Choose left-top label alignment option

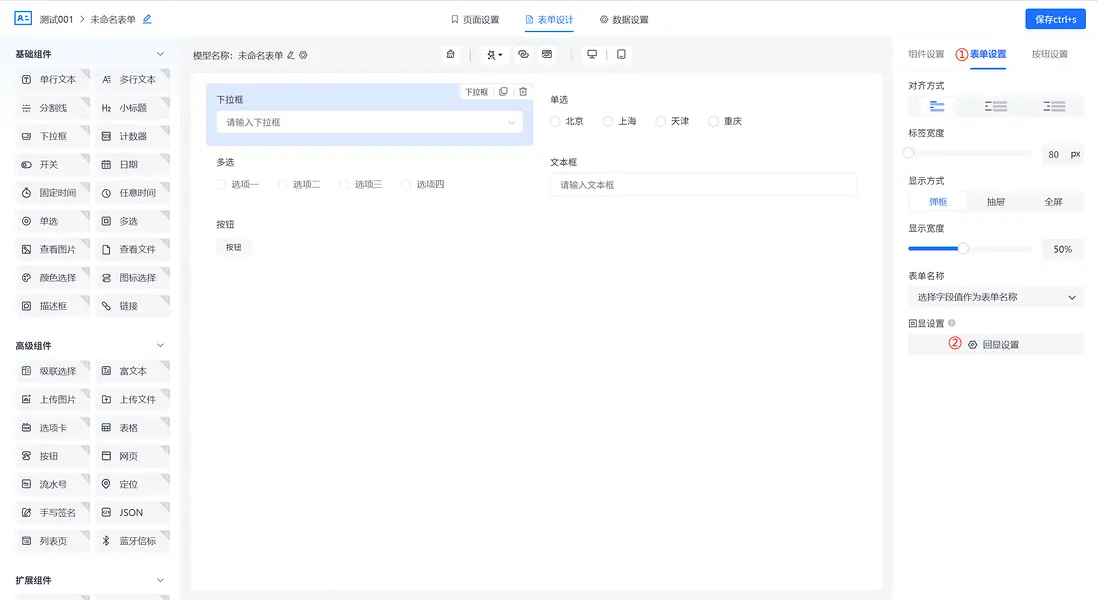pyautogui.click(x=937, y=106)
